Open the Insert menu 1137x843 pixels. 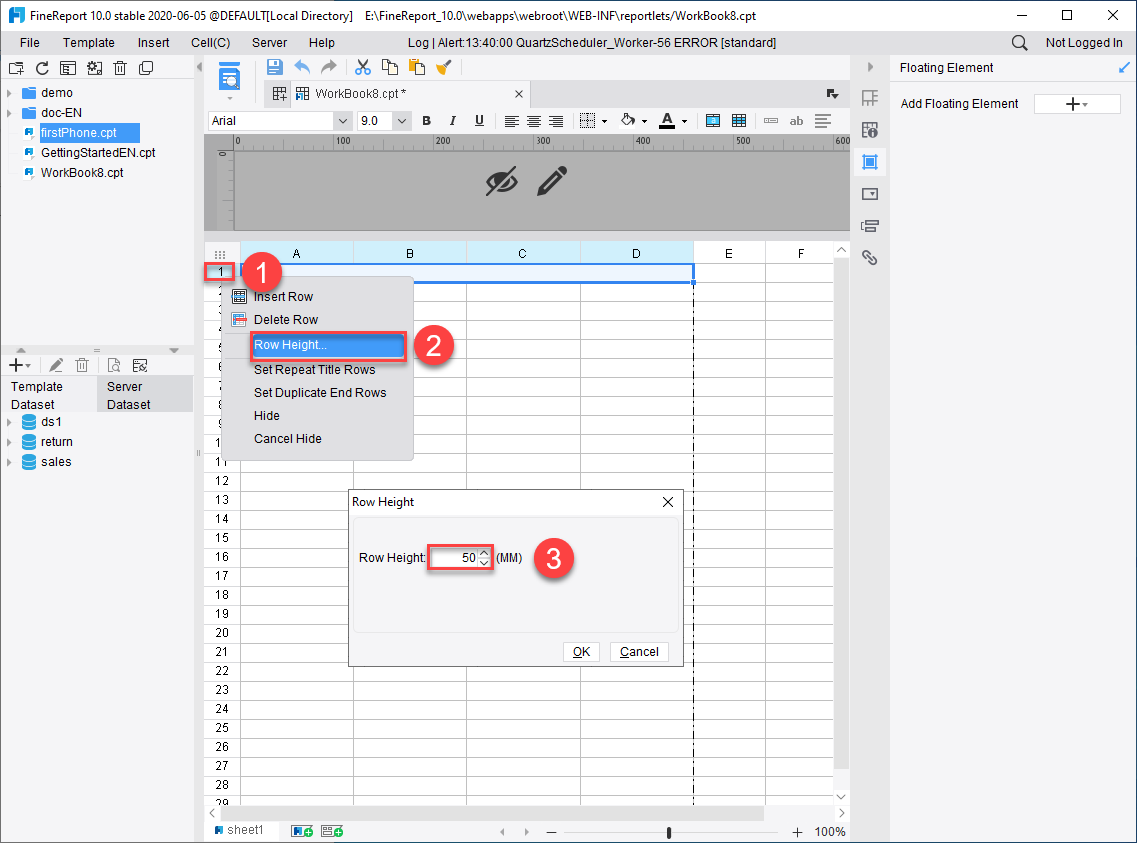pos(154,43)
